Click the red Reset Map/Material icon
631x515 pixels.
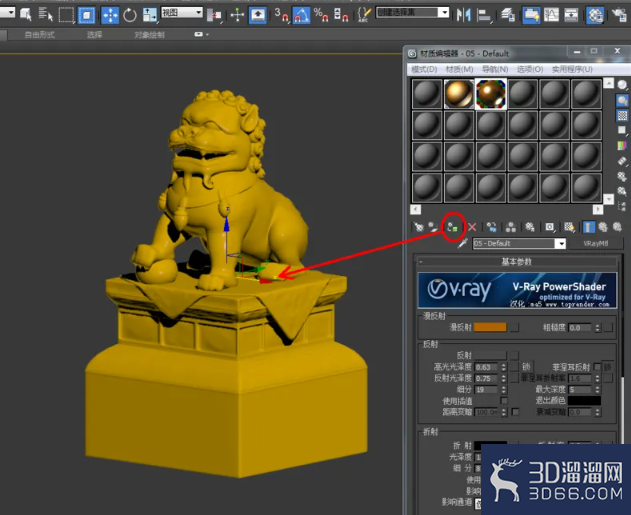click(x=472, y=227)
